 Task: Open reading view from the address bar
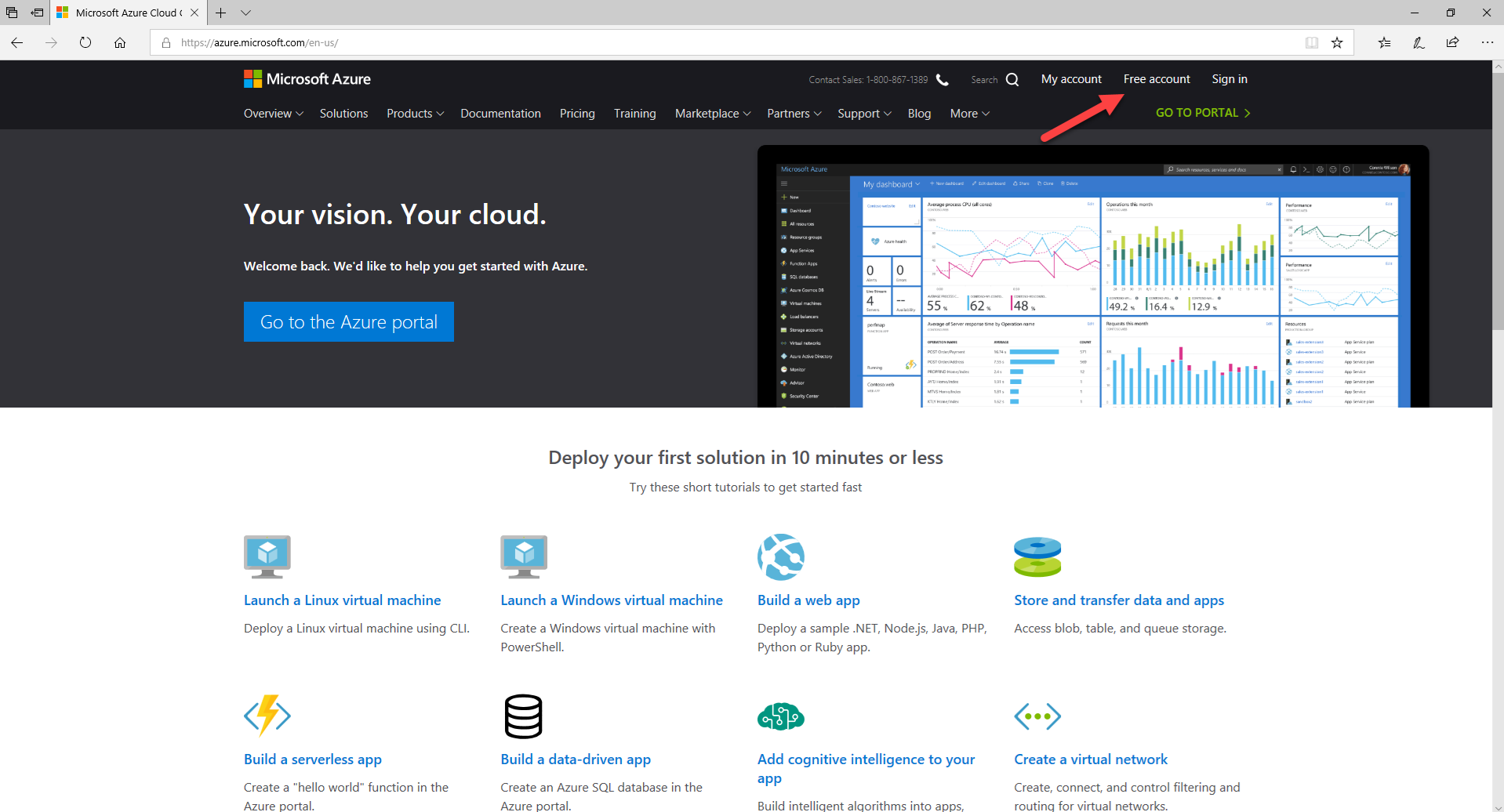(1312, 43)
